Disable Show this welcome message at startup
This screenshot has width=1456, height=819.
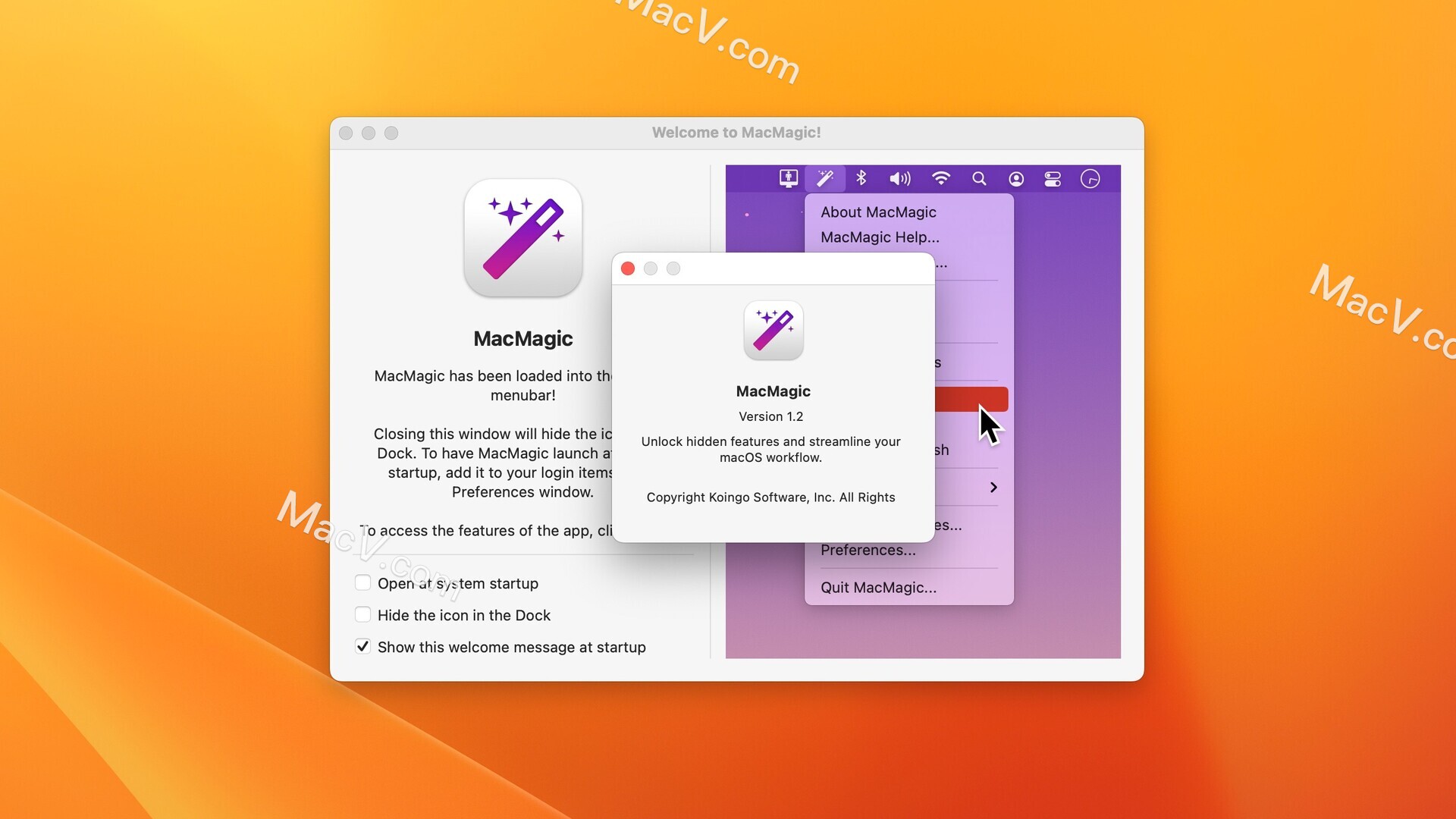[x=363, y=646]
